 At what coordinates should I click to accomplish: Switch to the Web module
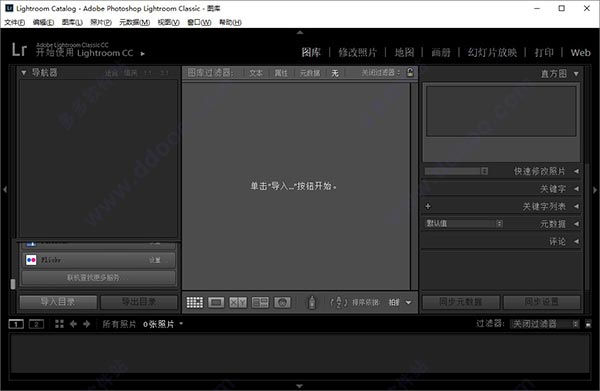coord(580,52)
